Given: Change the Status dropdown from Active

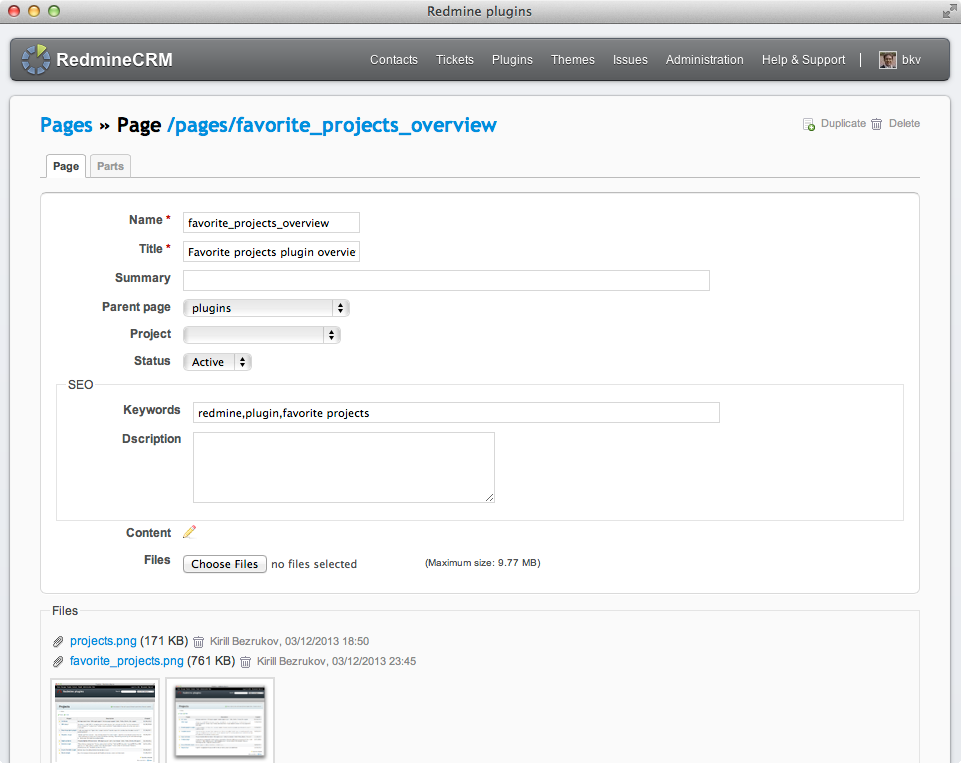Looking at the screenshot, I should point(217,362).
